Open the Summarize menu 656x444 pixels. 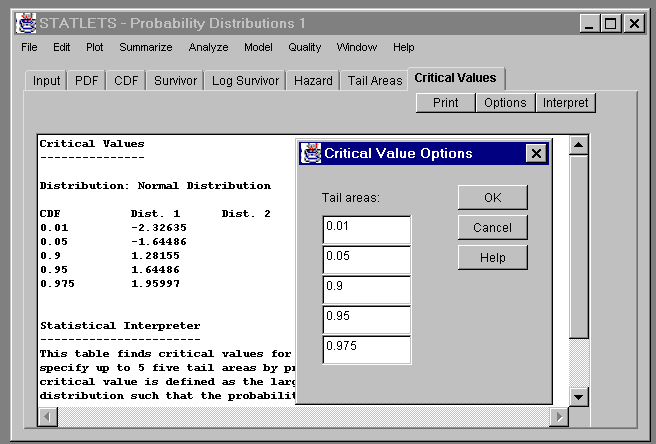(x=146, y=47)
